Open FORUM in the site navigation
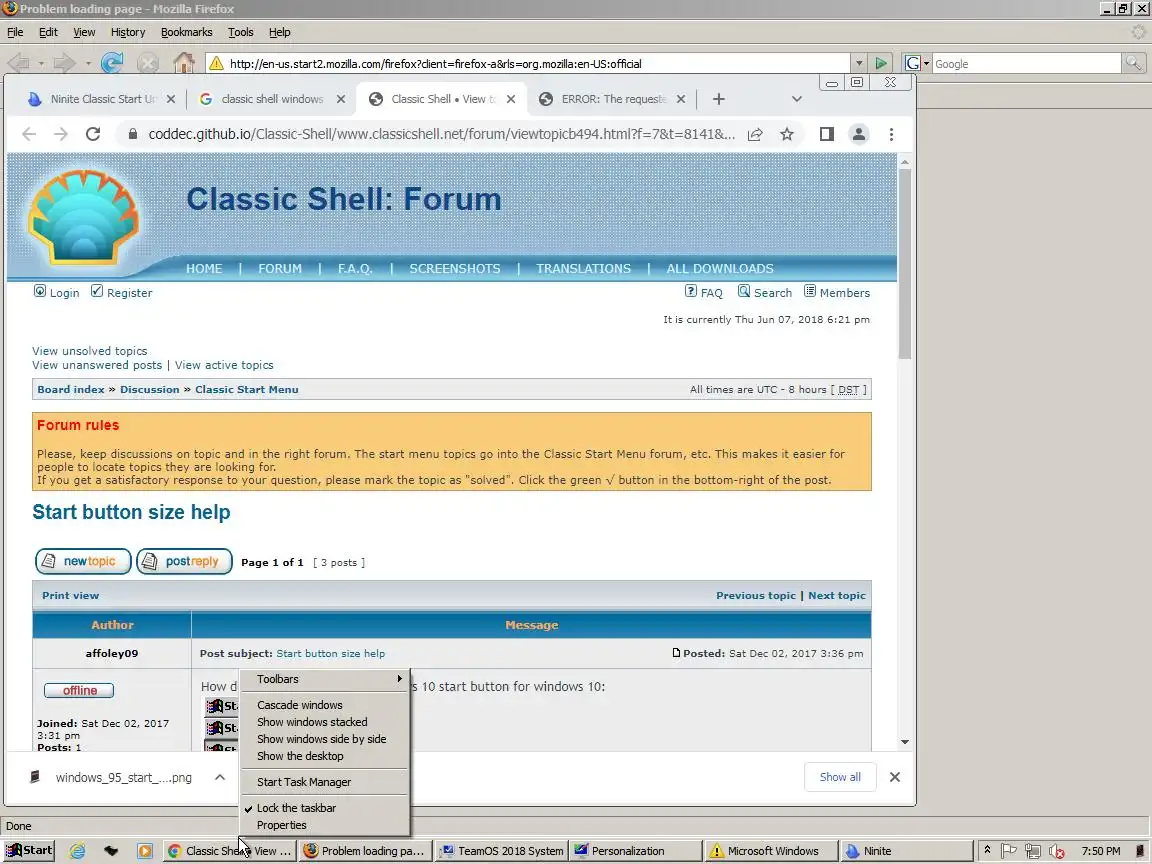Image resolution: width=1152 pixels, height=864 pixels. click(x=279, y=269)
